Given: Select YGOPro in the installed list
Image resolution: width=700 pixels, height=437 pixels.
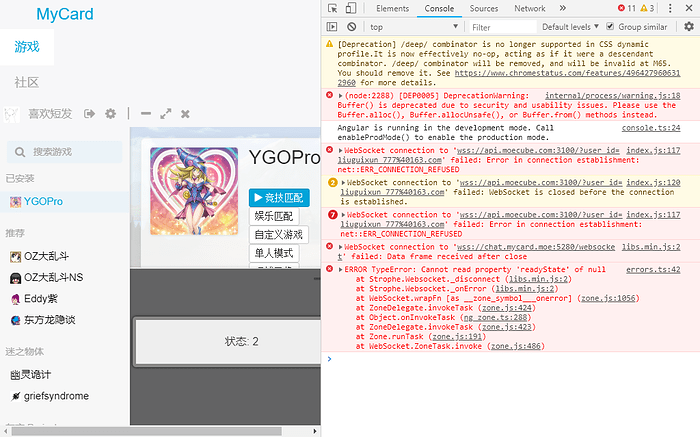Looking at the screenshot, I should coord(65,202).
